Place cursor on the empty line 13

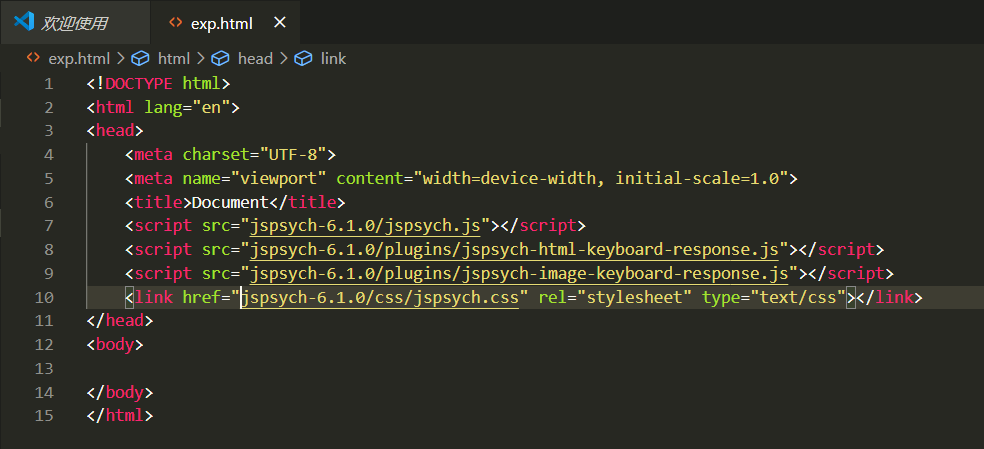(x=300, y=369)
